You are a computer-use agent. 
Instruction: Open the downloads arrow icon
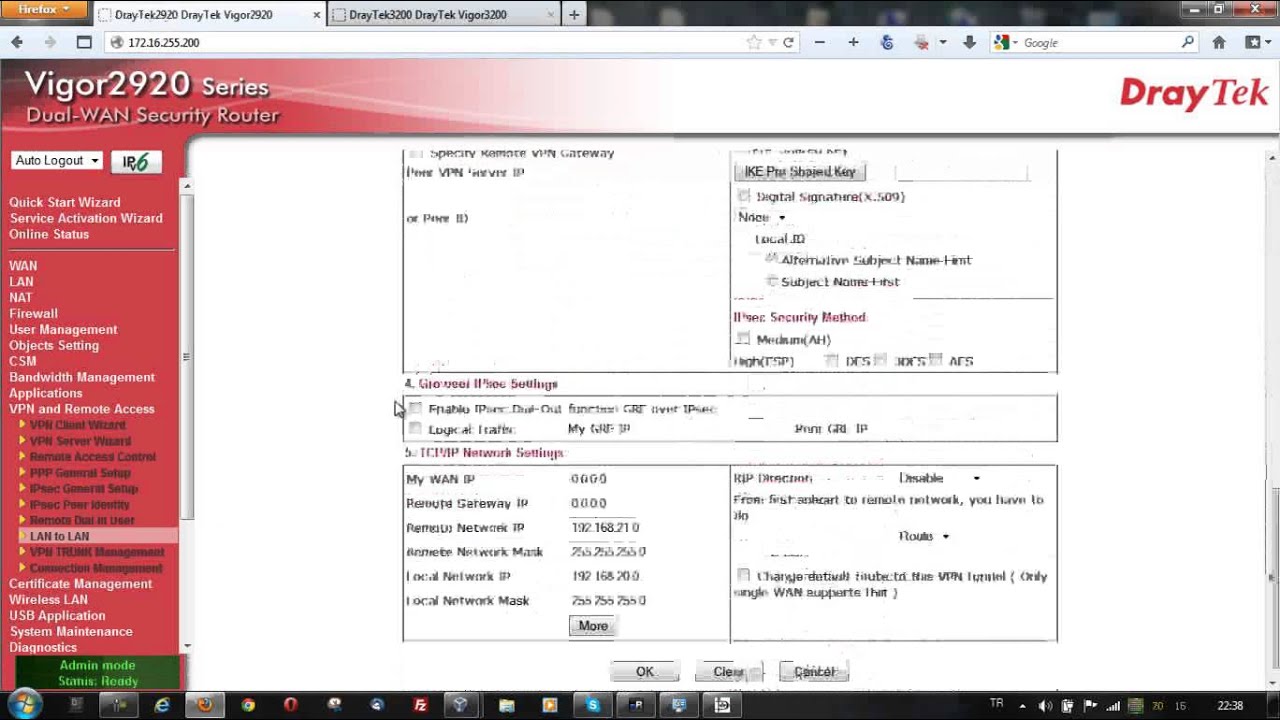pyautogui.click(x=969, y=42)
